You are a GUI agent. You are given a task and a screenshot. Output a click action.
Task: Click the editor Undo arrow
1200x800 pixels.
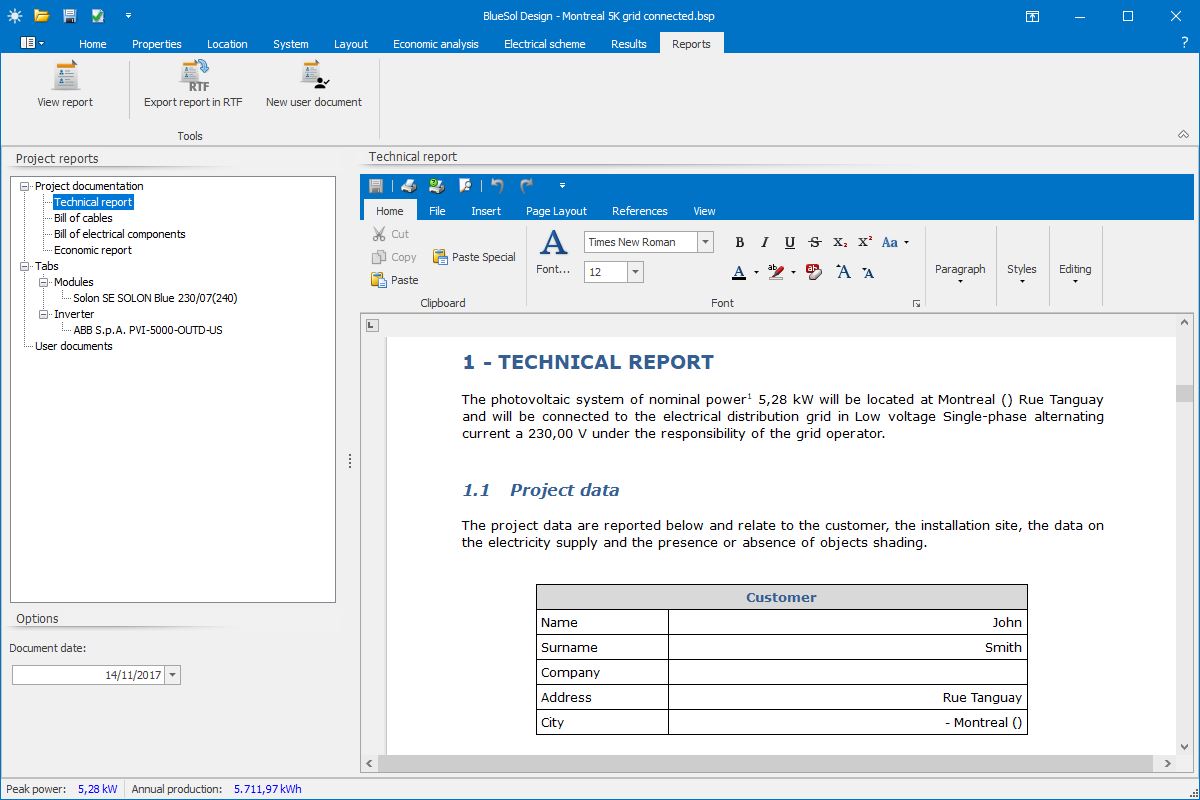point(497,185)
